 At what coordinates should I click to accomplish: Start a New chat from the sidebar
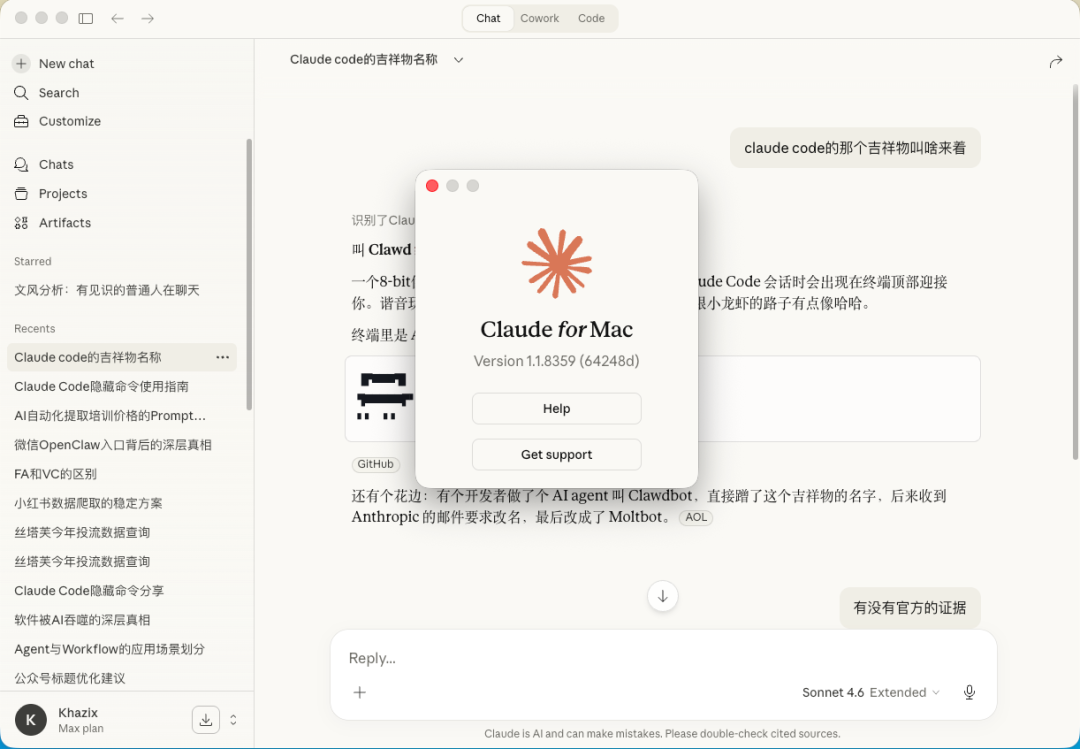click(x=66, y=63)
